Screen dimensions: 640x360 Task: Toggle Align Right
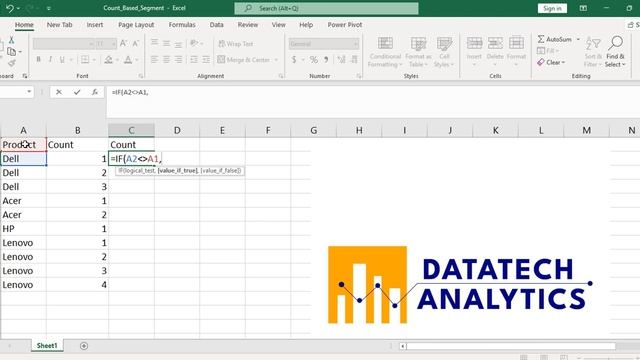[x=178, y=60]
